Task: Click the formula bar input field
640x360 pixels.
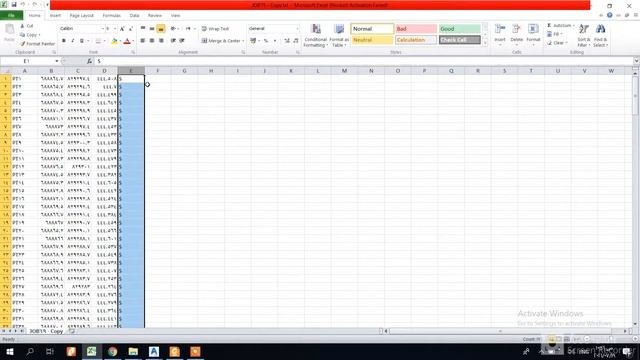Action: point(363,61)
